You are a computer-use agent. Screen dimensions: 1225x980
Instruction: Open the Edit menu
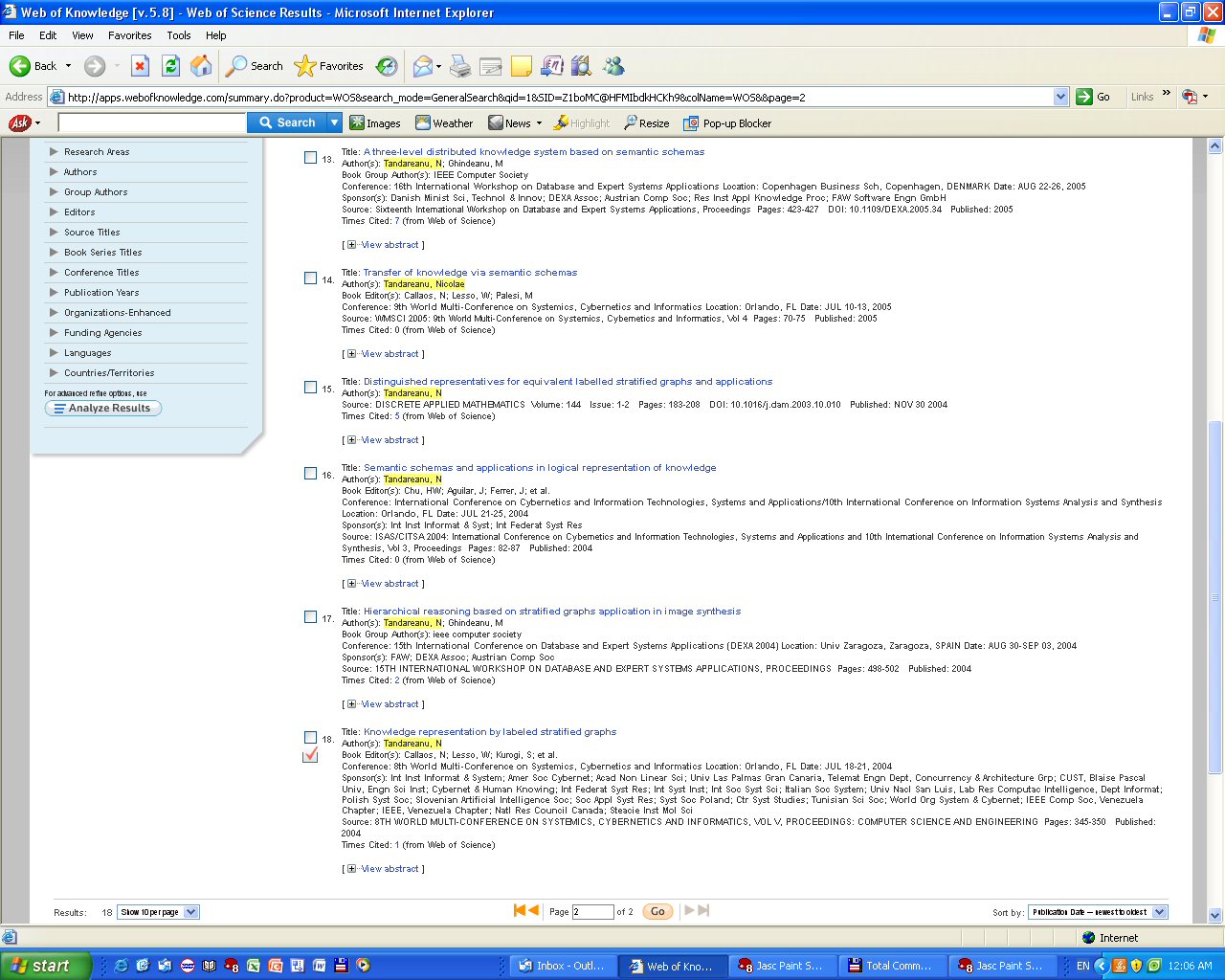[x=48, y=35]
